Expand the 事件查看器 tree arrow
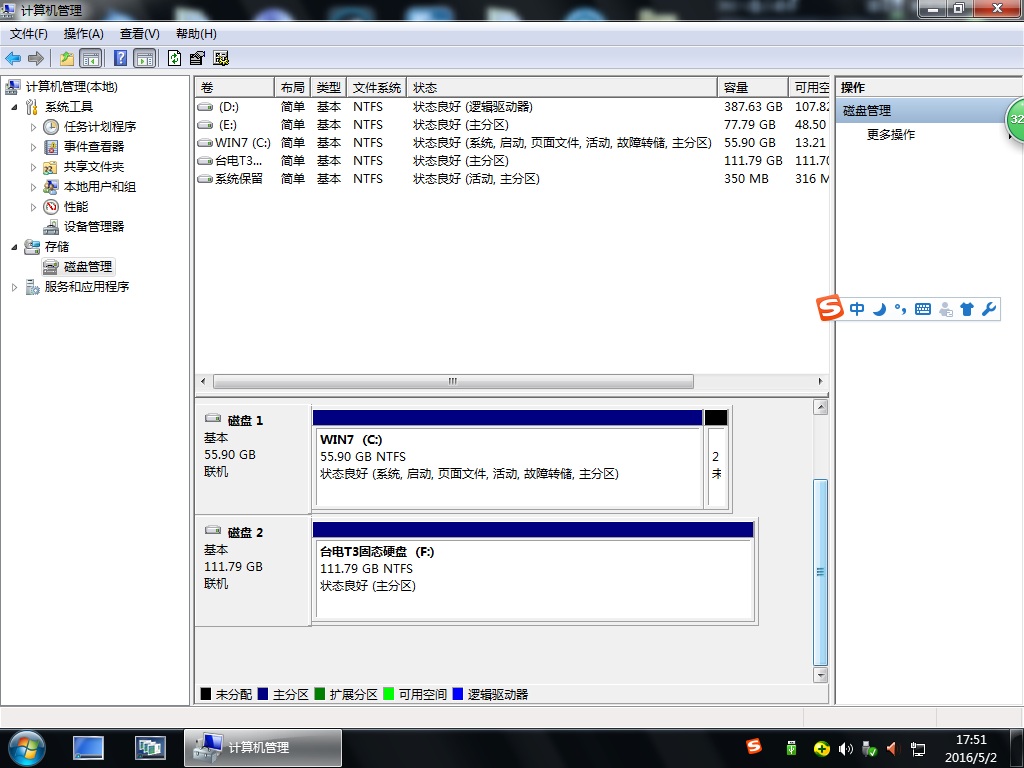This screenshot has height=768, width=1024. tap(33, 147)
